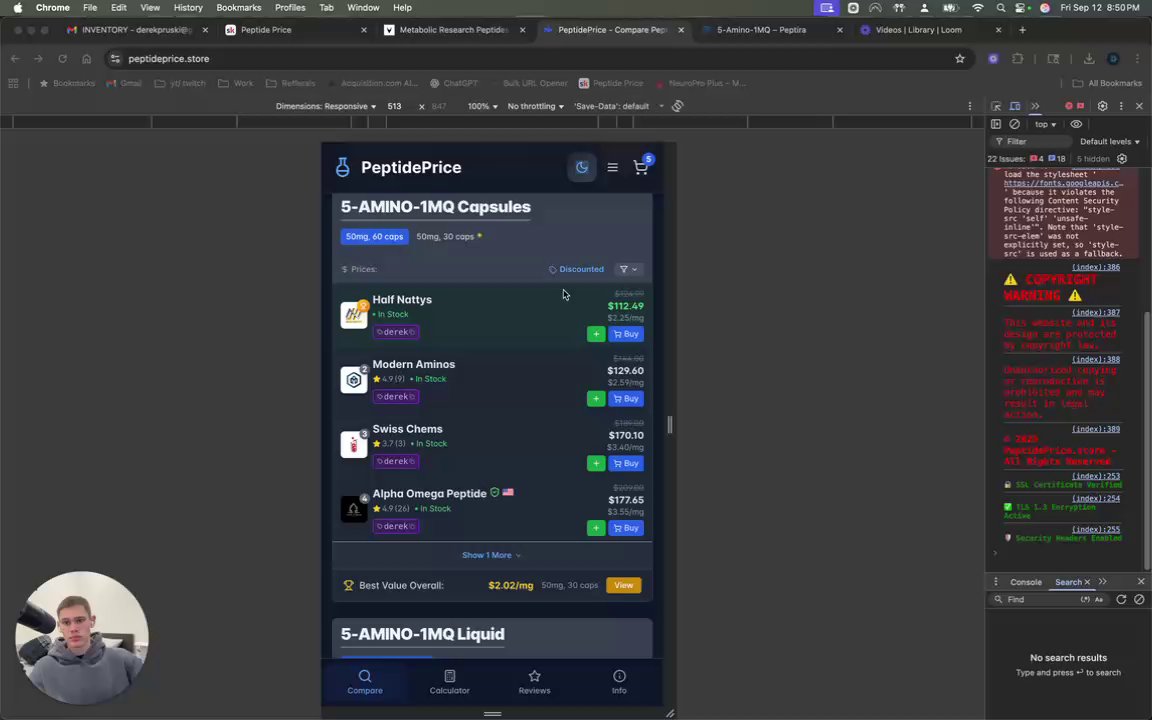1152x720 pixels.
Task: Toggle dark mode moon icon
Action: [x=582, y=168]
